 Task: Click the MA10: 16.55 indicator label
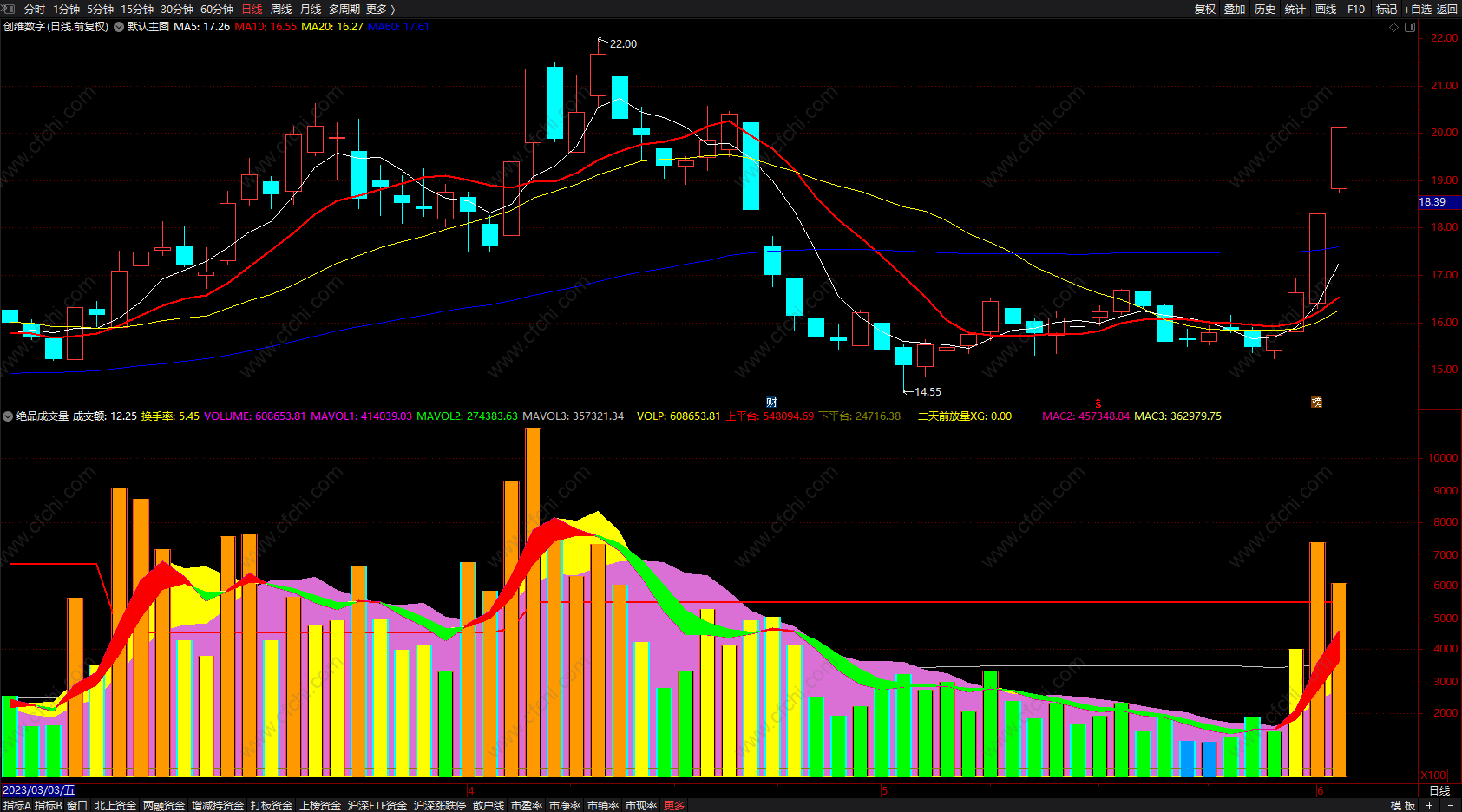[x=266, y=27]
